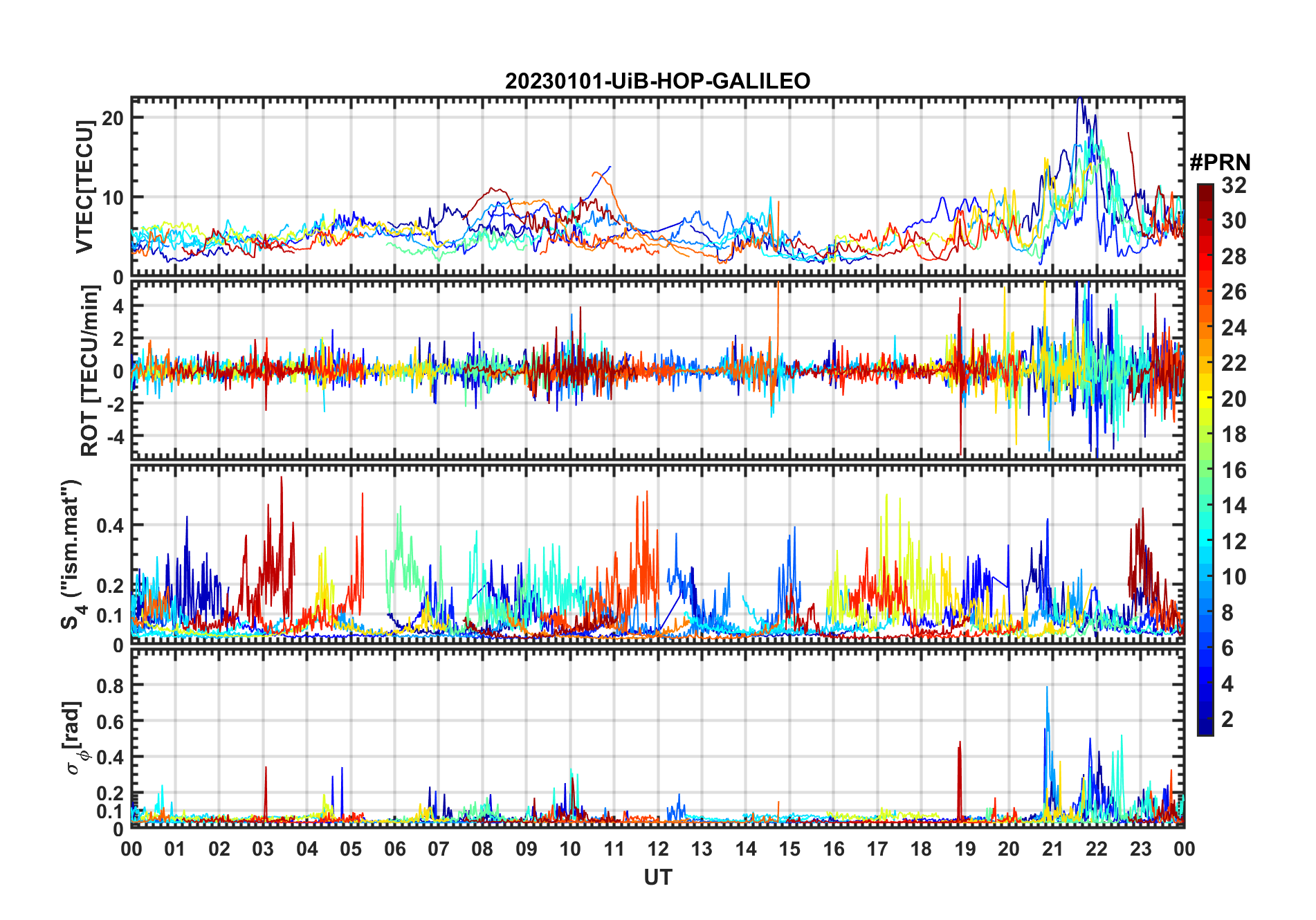
Task: Click x-axis tick label 07
Action: tap(439, 849)
